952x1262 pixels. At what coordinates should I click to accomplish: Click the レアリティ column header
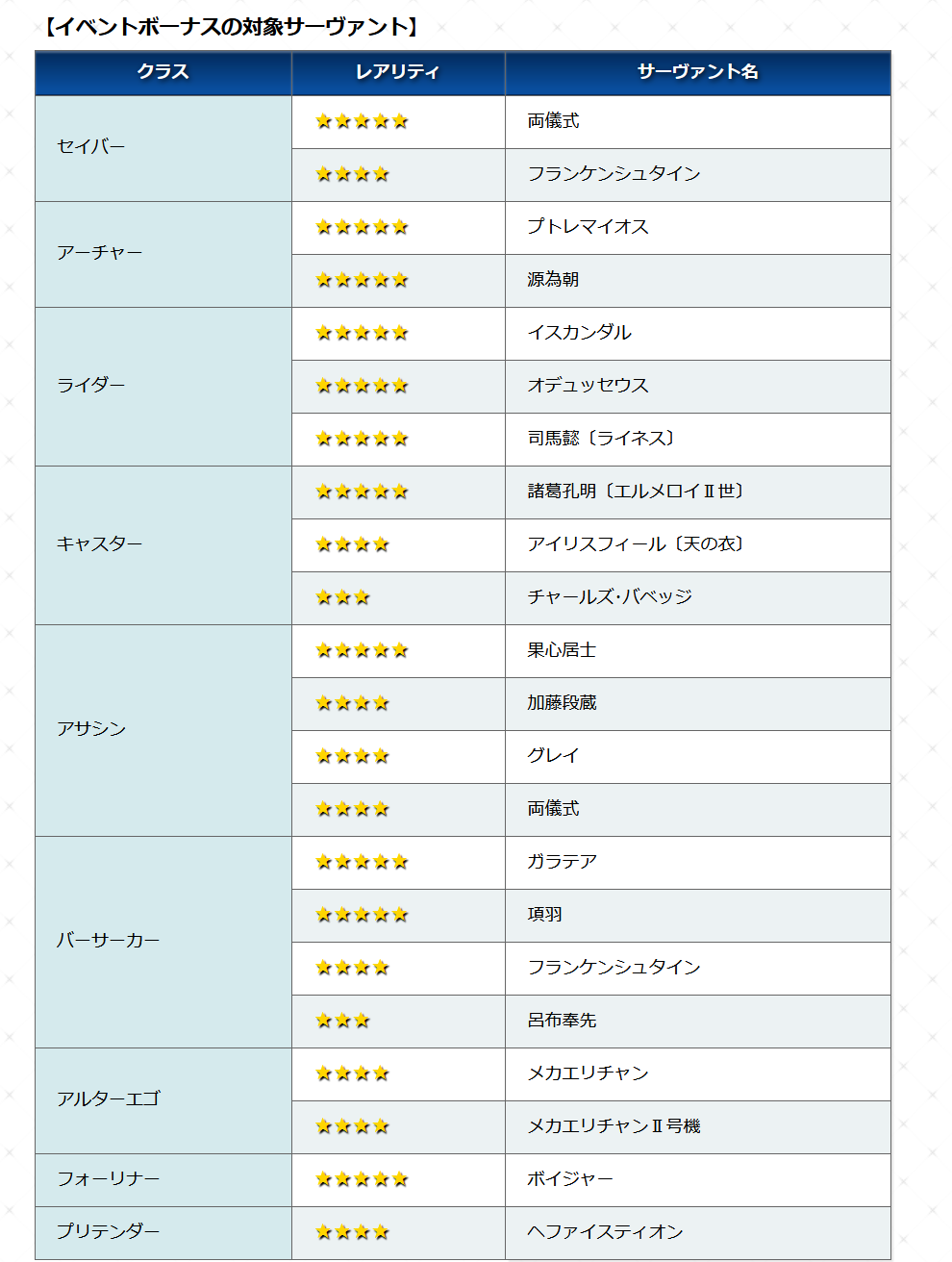pos(398,72)
